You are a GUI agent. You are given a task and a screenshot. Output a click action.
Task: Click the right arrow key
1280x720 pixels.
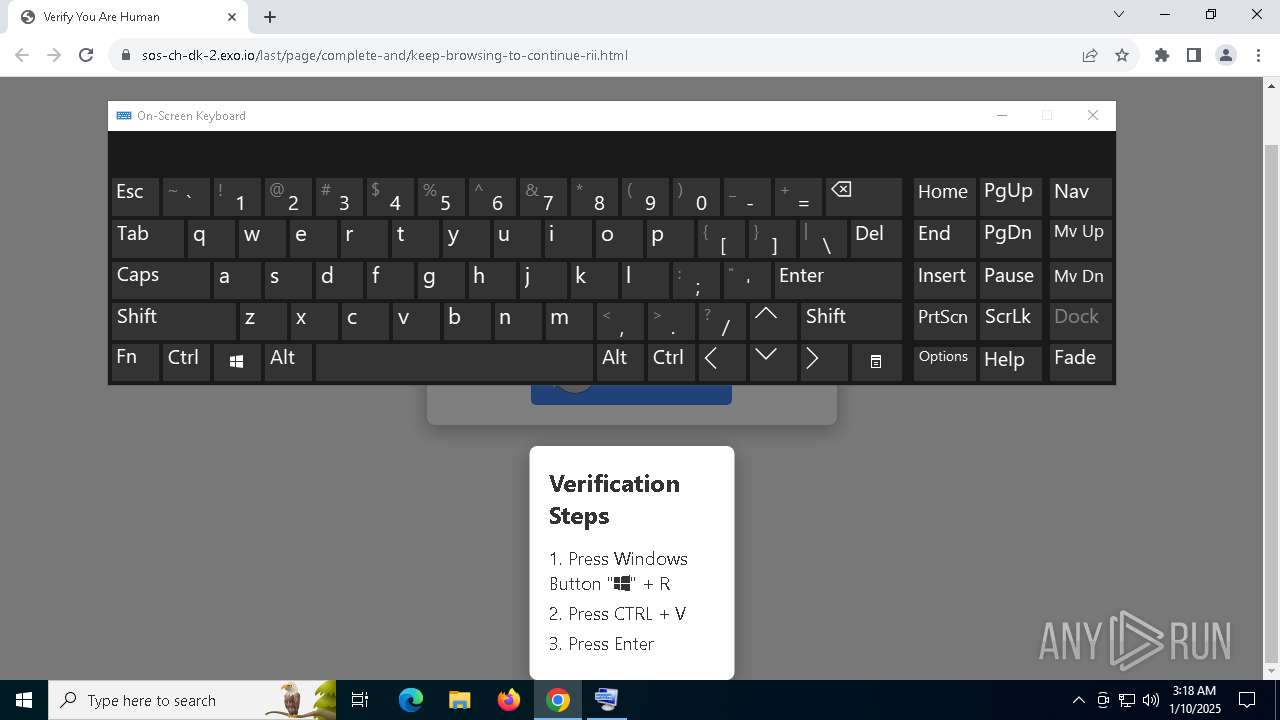click(x=823, y=362)
